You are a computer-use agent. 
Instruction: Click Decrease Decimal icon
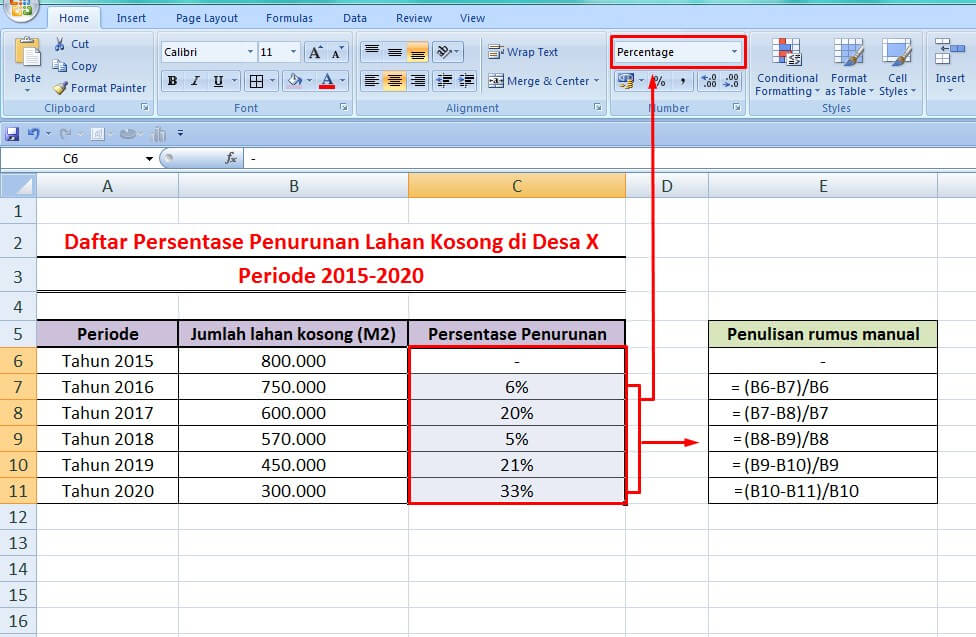click(x=731, y=80)
